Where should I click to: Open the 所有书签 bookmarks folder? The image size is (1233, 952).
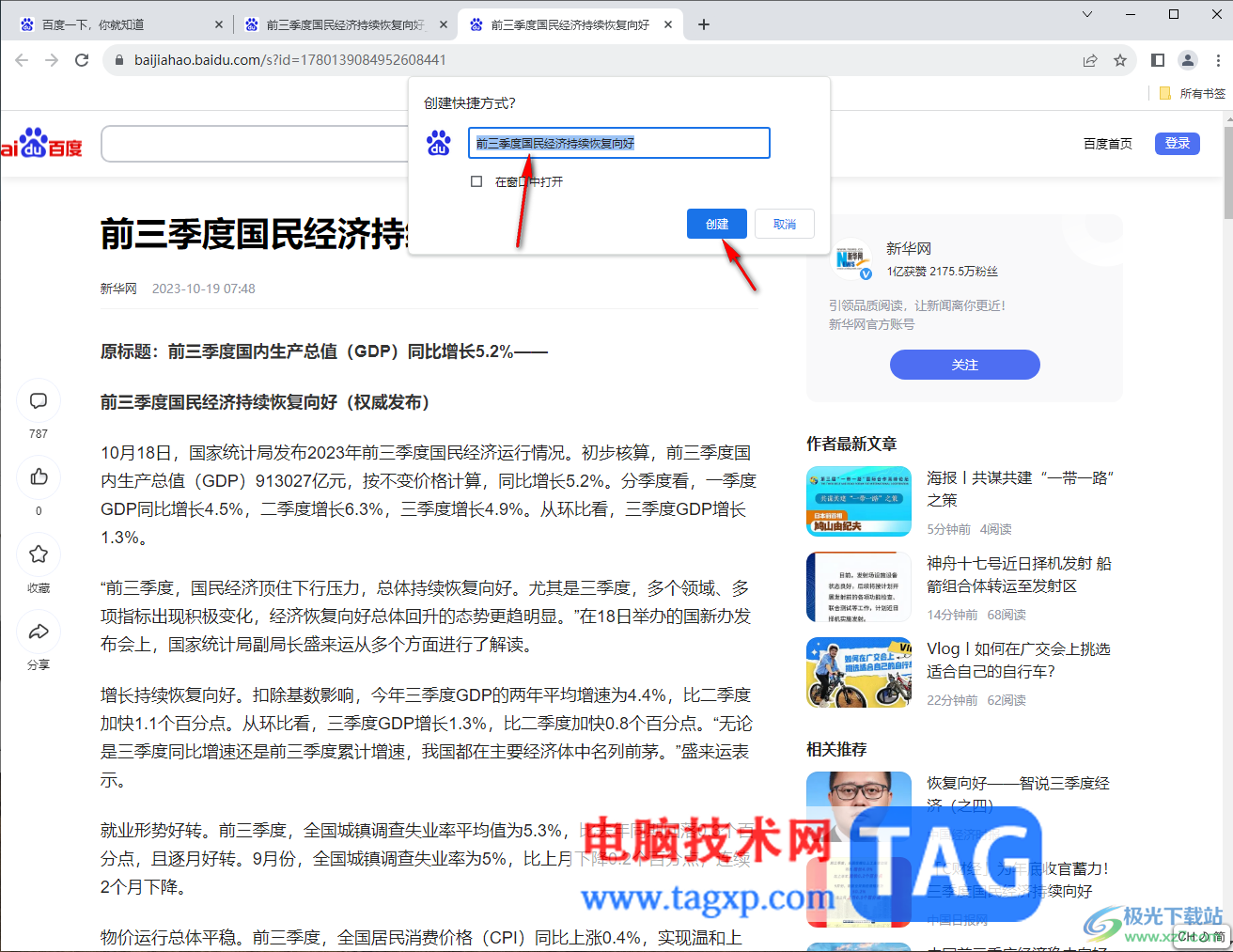click(x=1193, y=93)
